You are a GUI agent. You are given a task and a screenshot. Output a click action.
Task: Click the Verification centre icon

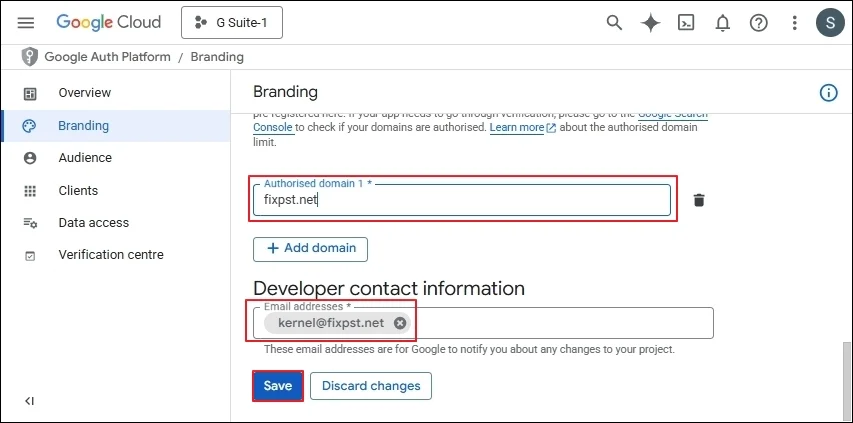30,256
